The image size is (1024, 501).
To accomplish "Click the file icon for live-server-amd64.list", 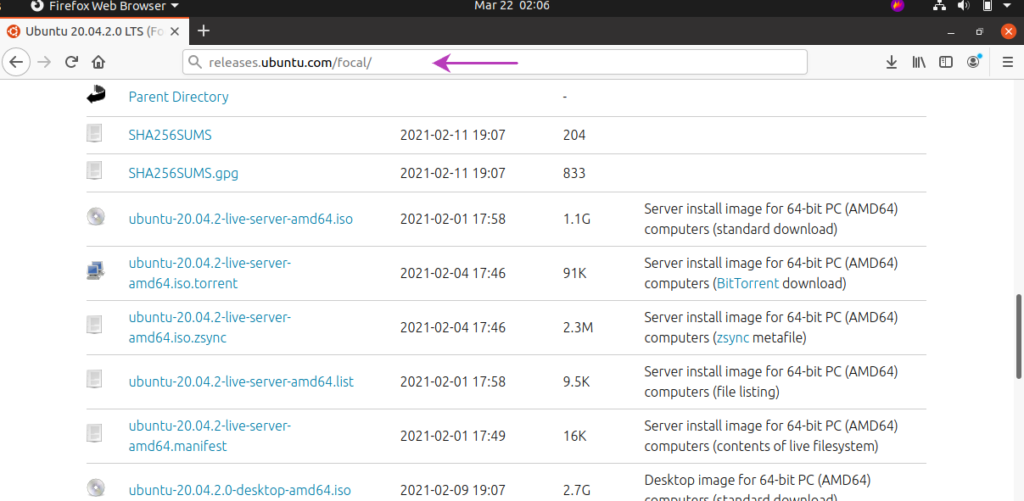I will 95,379.
